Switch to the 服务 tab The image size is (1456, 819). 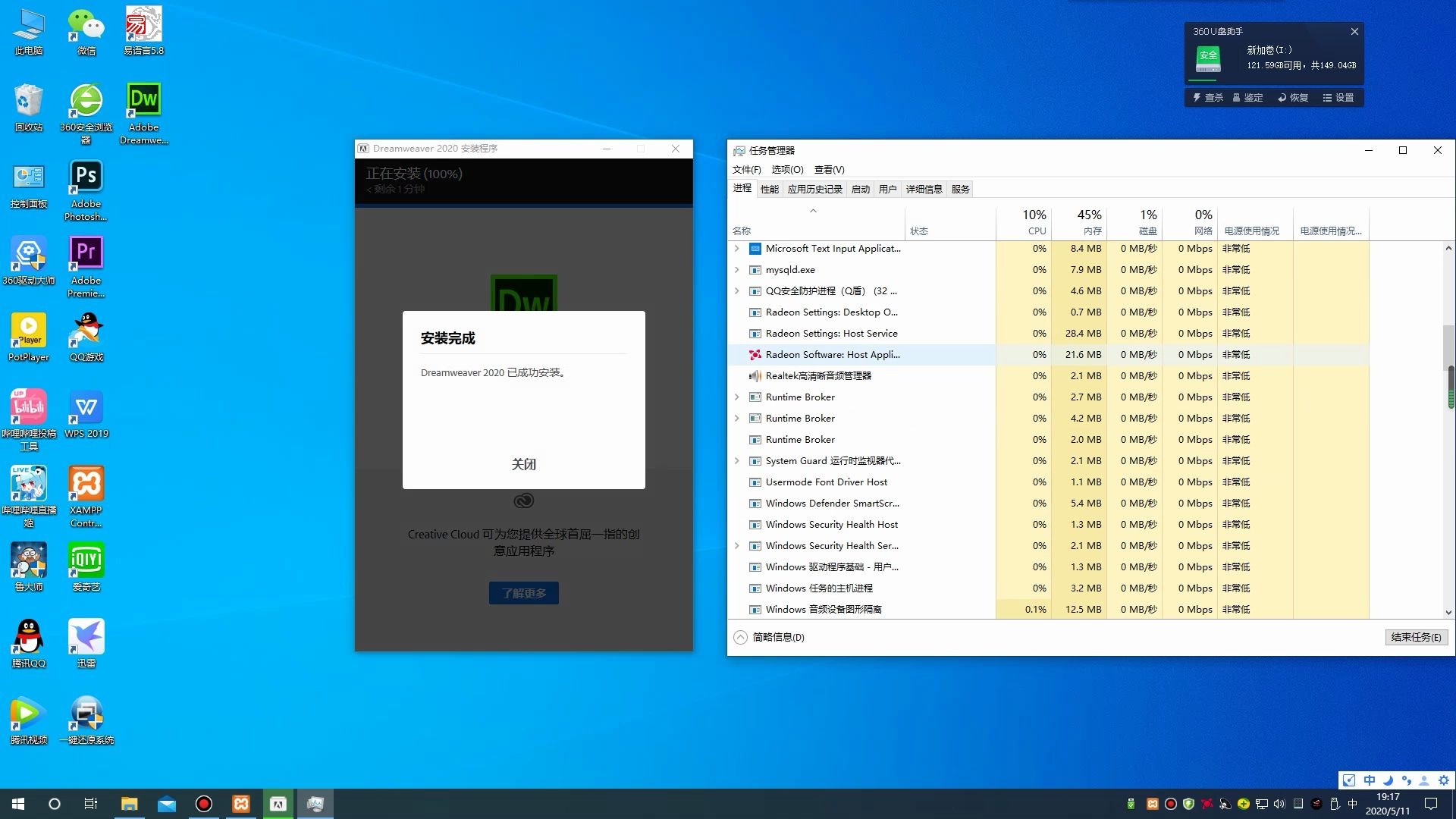pos(960,189)
